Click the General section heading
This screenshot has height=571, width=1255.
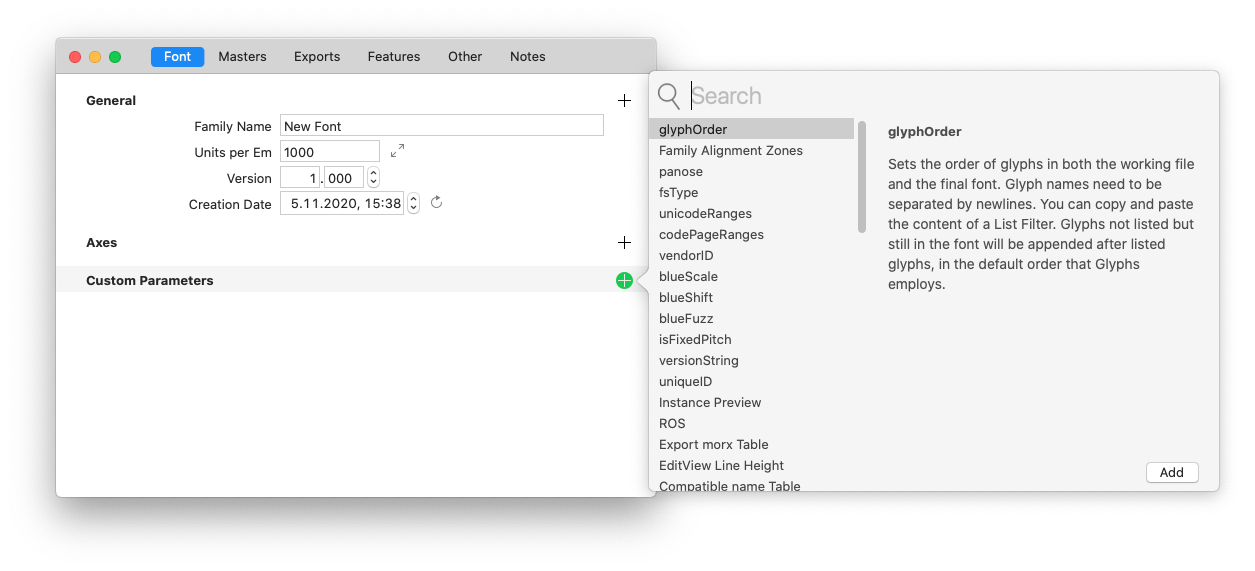111,101
